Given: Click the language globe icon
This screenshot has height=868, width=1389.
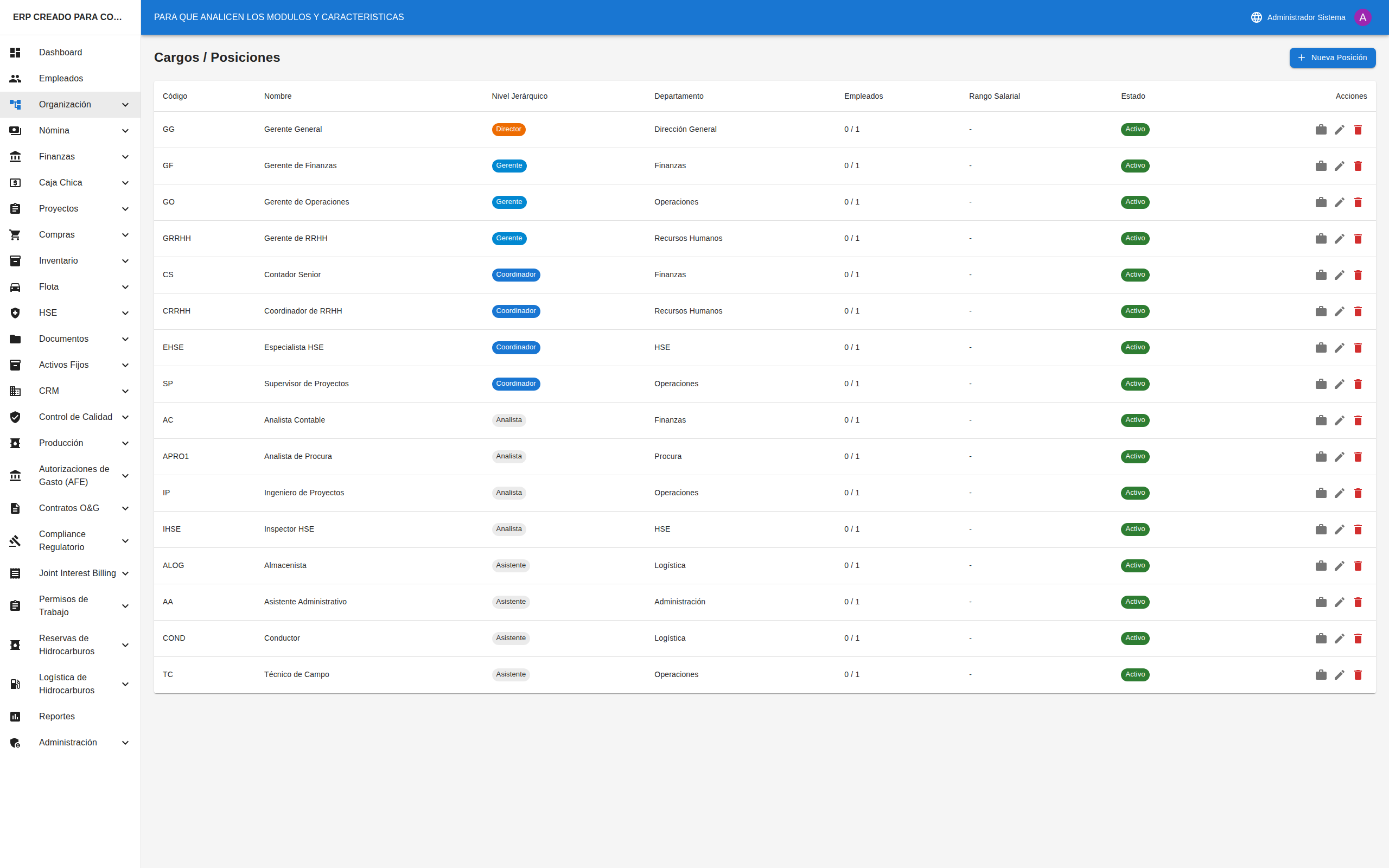Looking at the screenshot, I should point(1256,17).
